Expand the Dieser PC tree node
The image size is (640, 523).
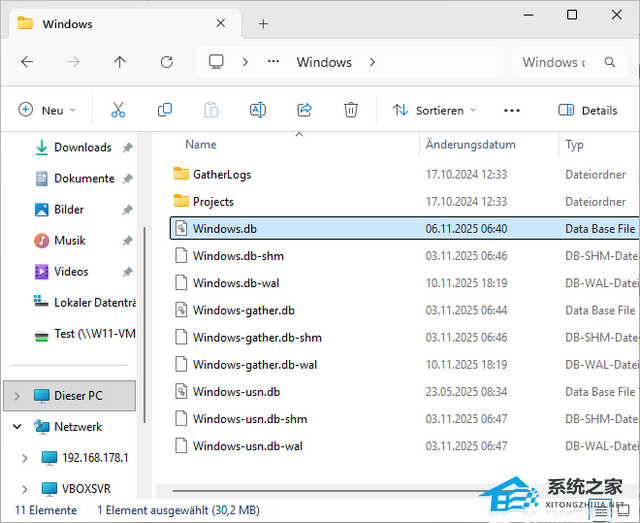point(17,396)
